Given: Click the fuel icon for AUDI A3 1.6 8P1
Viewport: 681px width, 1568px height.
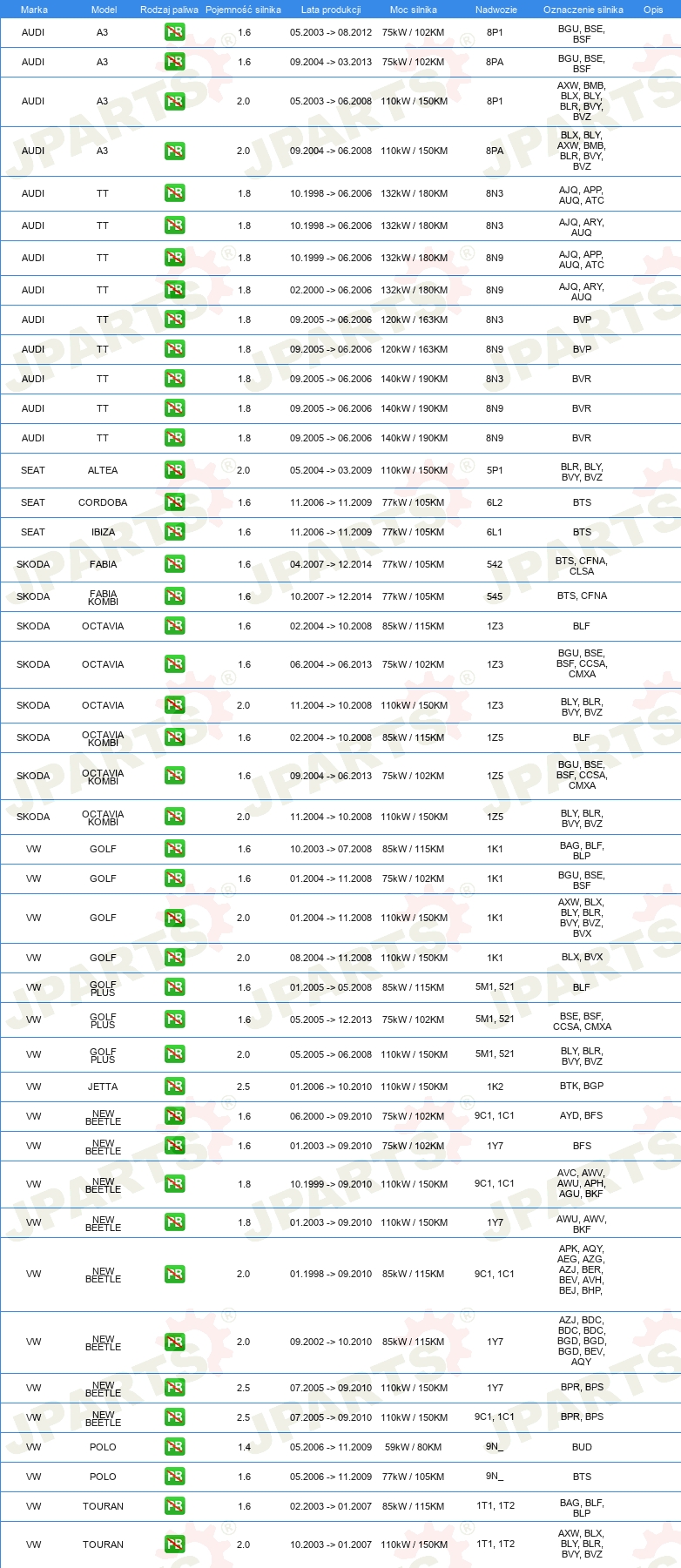Looking at the screenshot, I should [174, 32].
